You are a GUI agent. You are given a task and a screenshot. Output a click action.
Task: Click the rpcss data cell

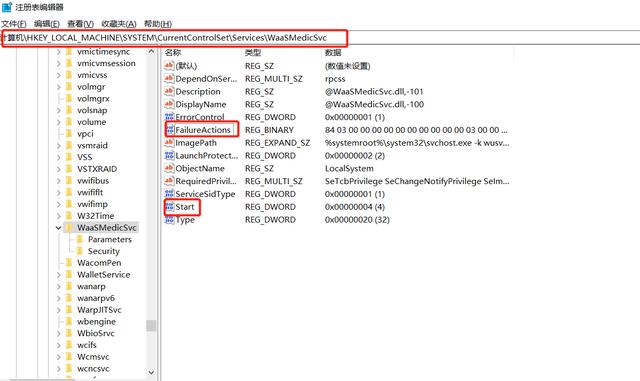[x=335, y=79]
